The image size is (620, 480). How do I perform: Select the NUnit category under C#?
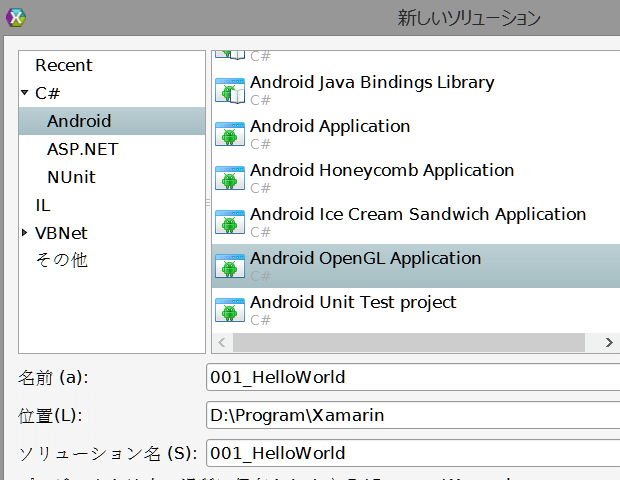[x=72, y=177]
